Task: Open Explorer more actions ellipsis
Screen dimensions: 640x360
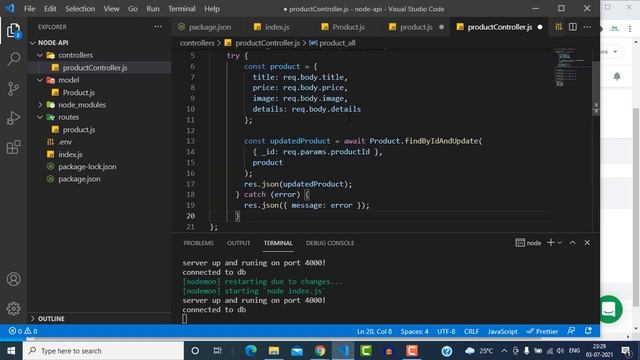Action: (x=158, y=27)
